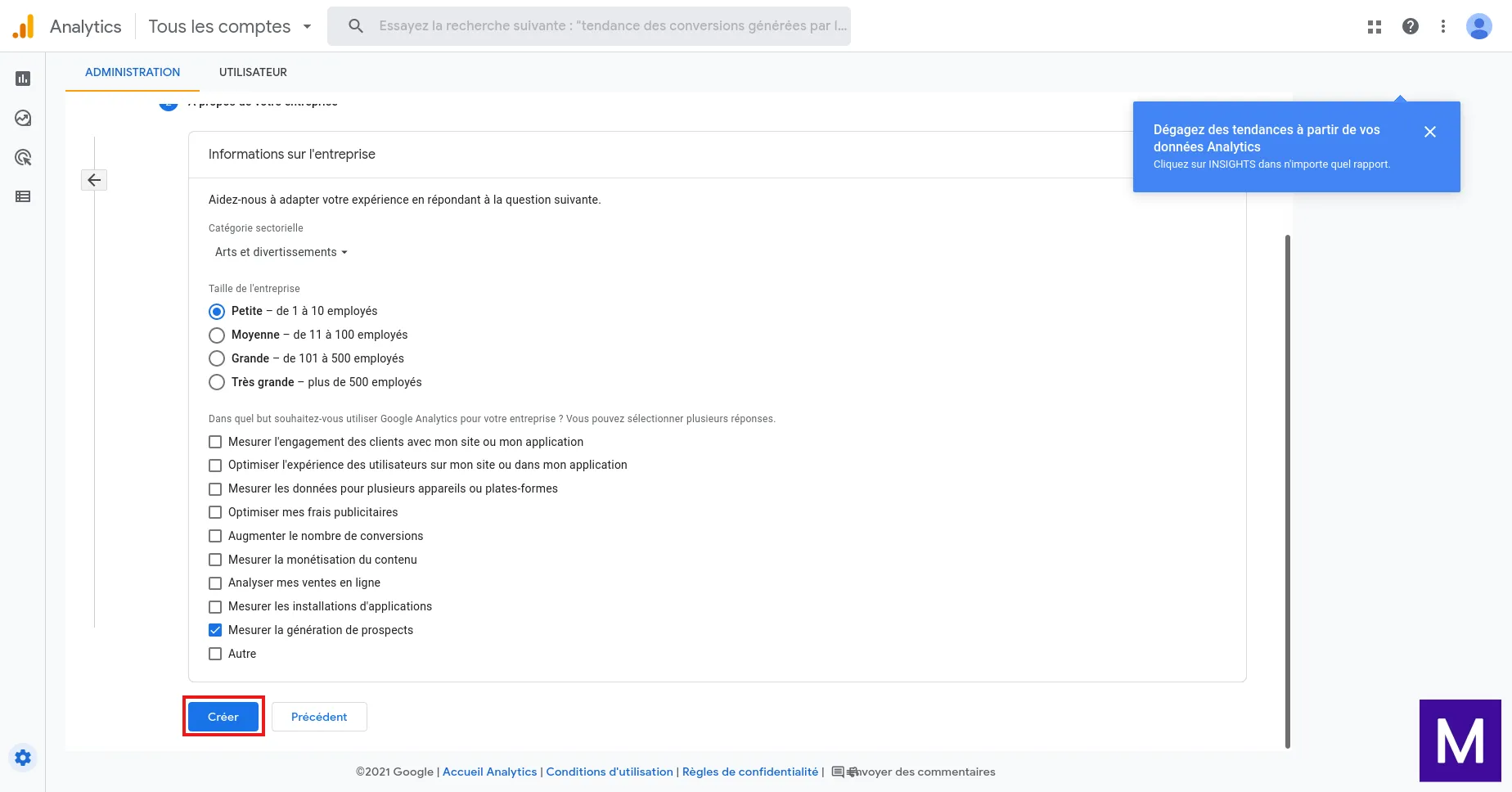Screen dimensions: 1512x792
Task: Open the Google apps grid icon
Action: pos(1375,26)
